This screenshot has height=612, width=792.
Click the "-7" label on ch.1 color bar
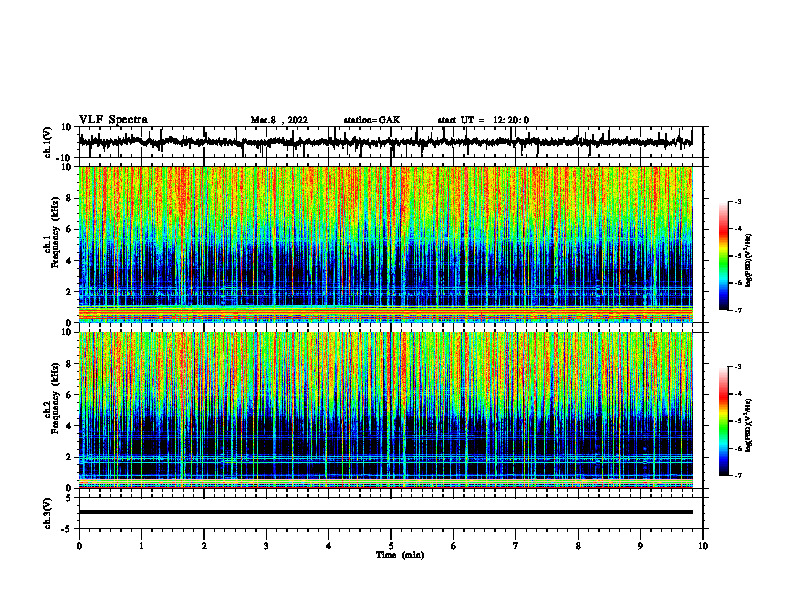point(737,310)
